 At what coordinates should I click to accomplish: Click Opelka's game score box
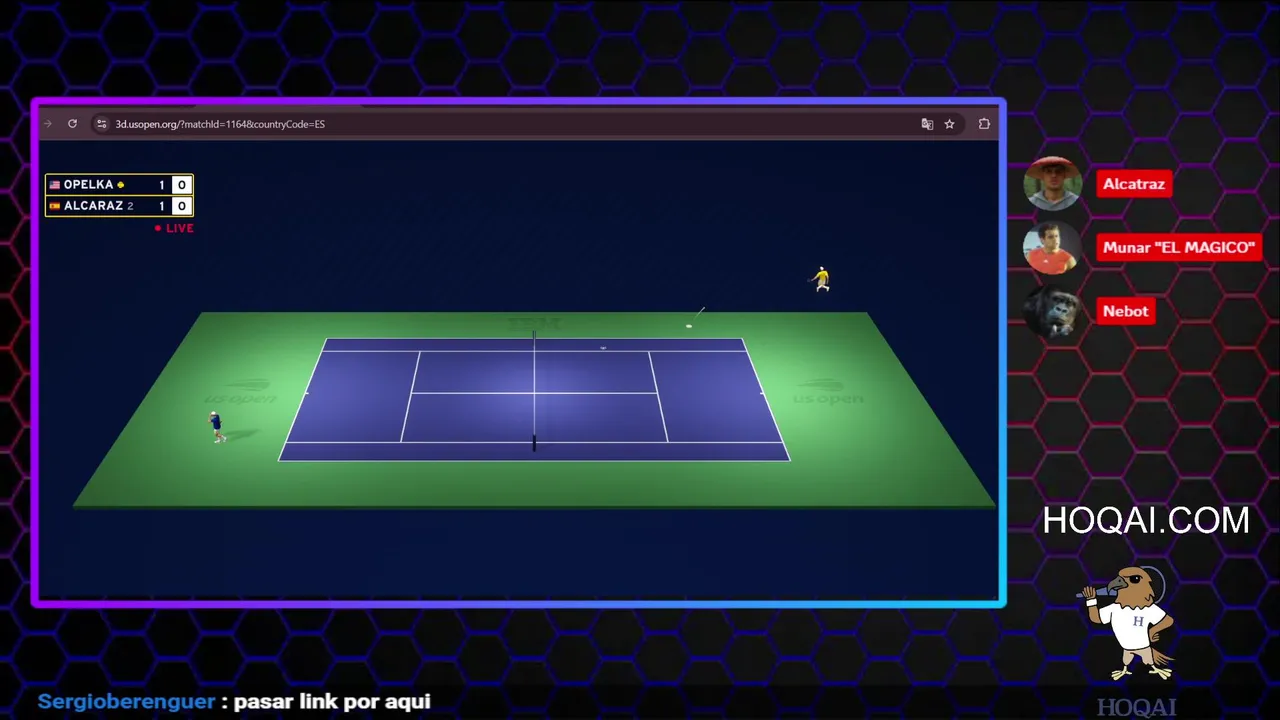(181, 185)
